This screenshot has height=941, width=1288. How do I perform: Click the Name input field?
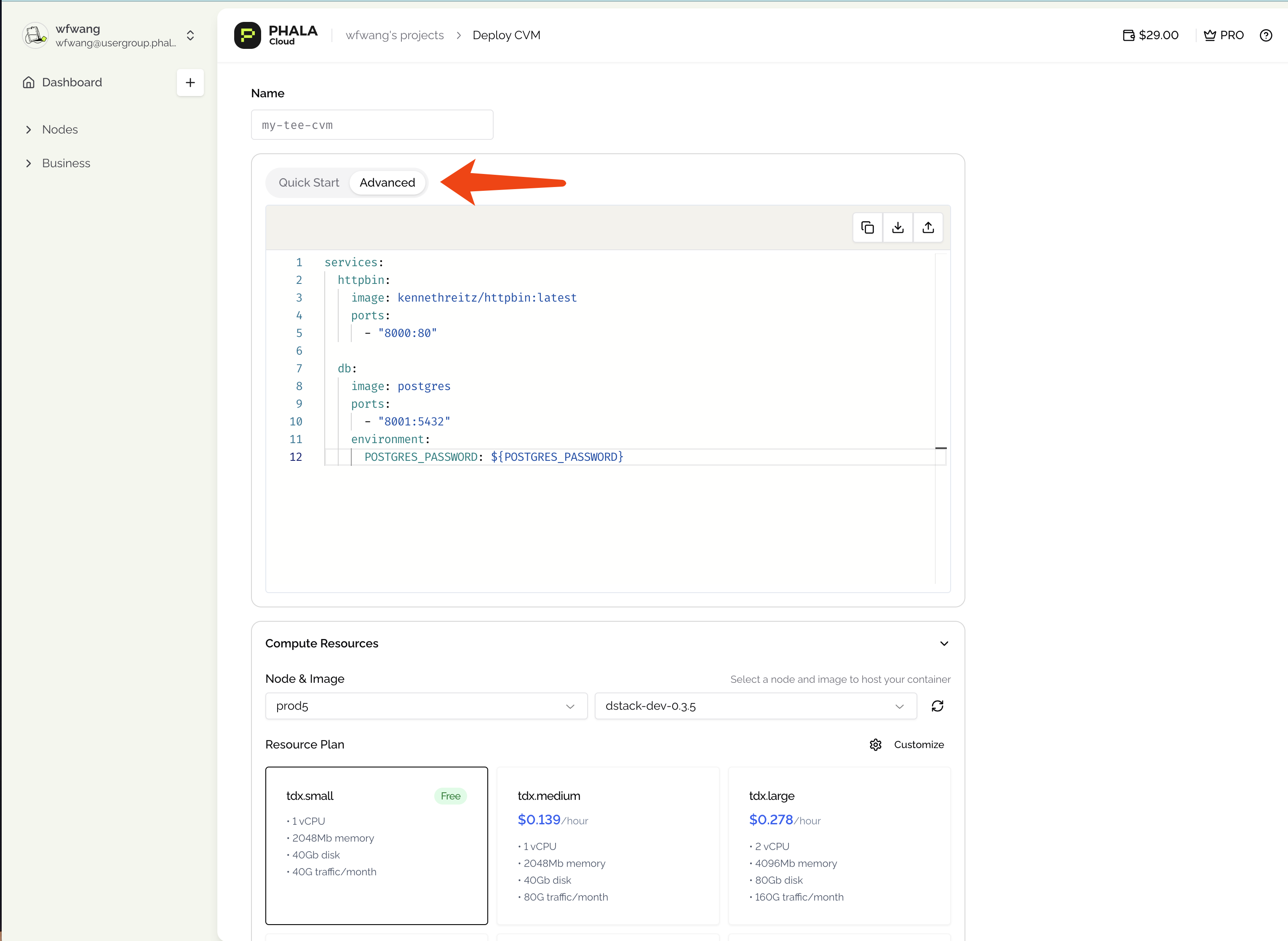372,125
